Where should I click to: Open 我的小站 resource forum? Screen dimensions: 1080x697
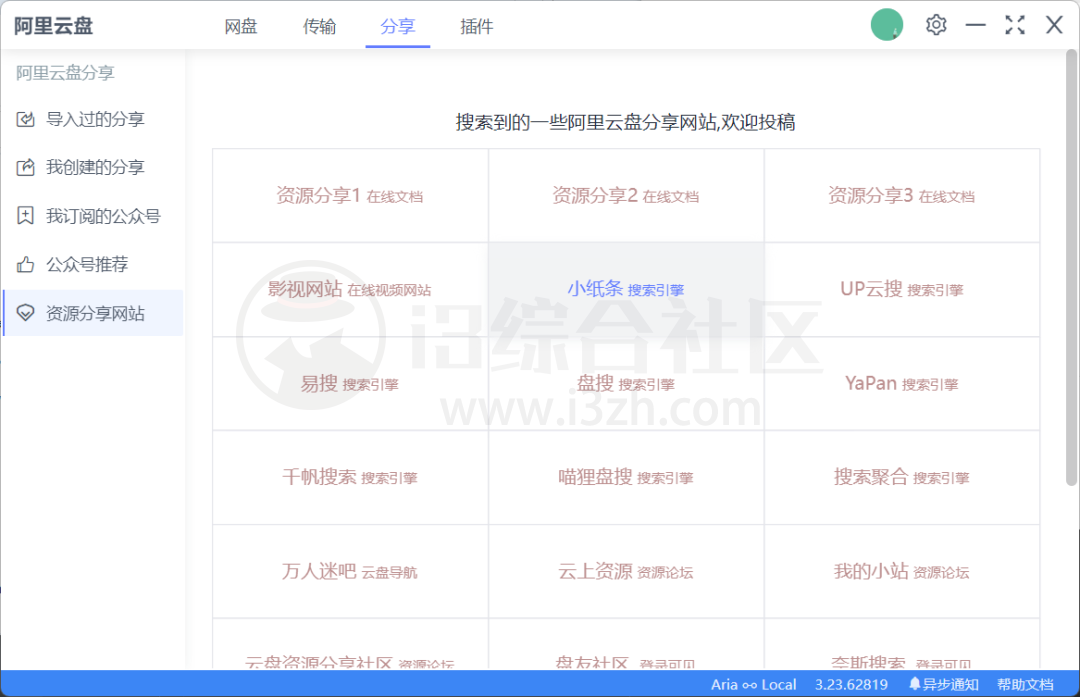click(901, 572)
